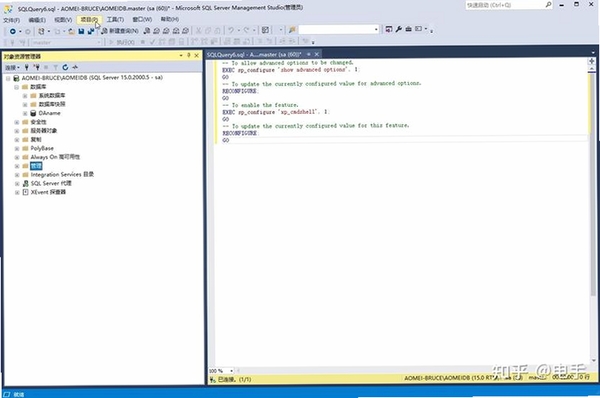Click the connect plug icon in Object Explorer

click(x=26, y=68)
